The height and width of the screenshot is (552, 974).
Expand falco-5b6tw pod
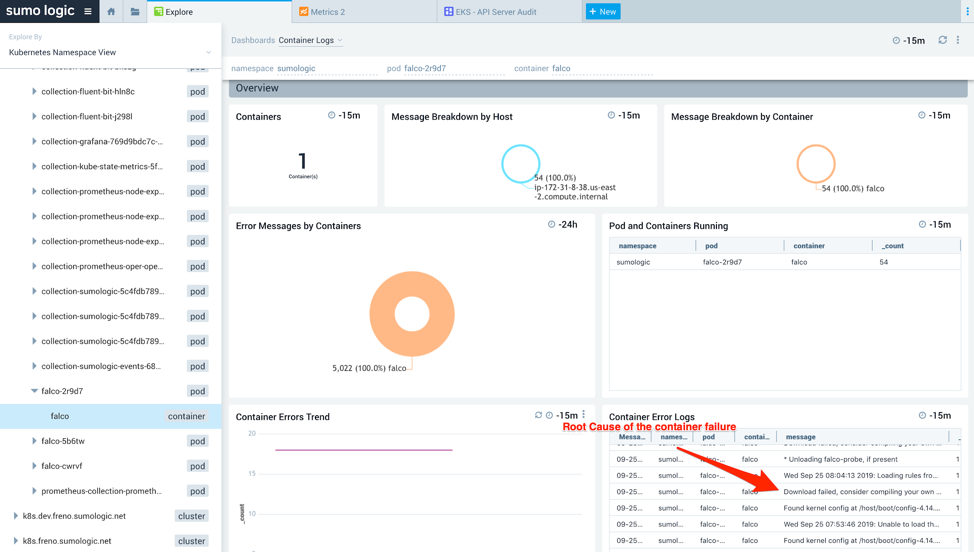coord(34,441)
